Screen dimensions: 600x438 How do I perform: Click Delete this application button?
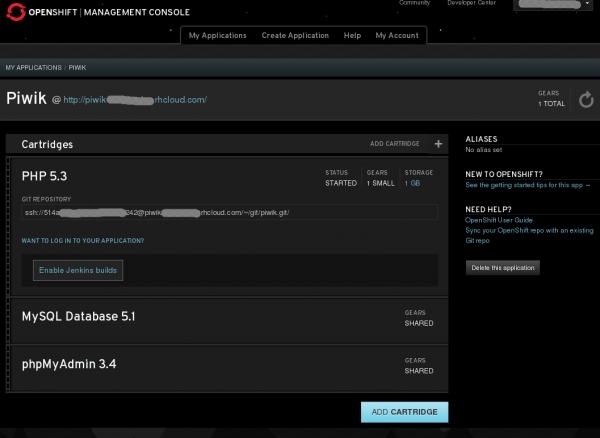[503, 268]
